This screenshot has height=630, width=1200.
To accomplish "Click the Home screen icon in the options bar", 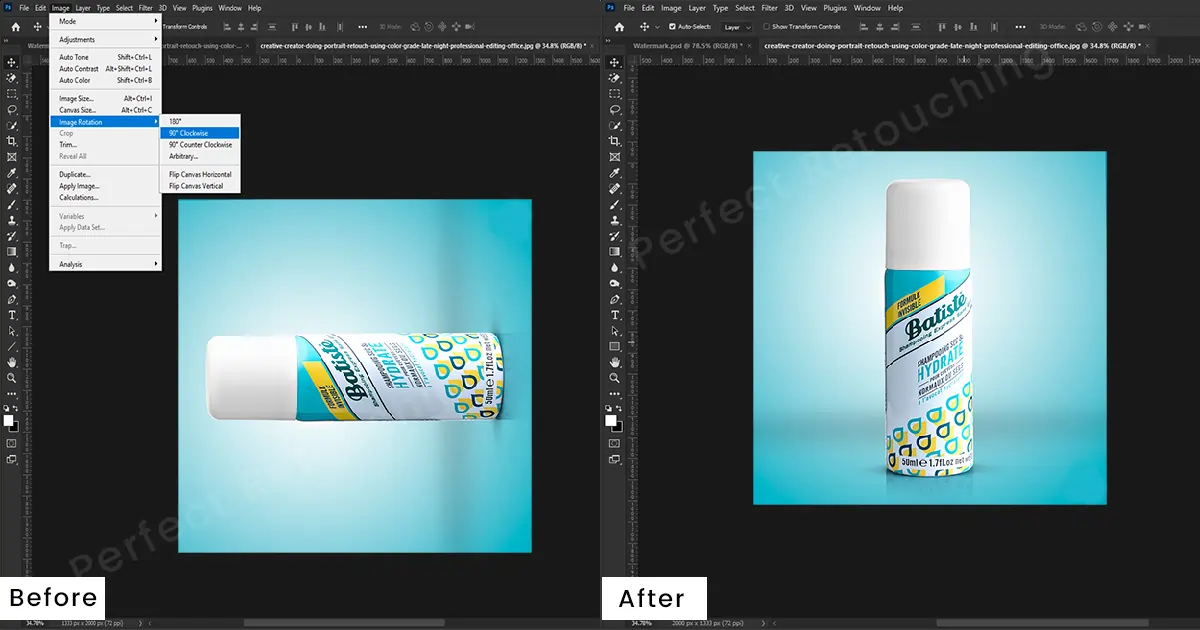I will pos(619,27).
